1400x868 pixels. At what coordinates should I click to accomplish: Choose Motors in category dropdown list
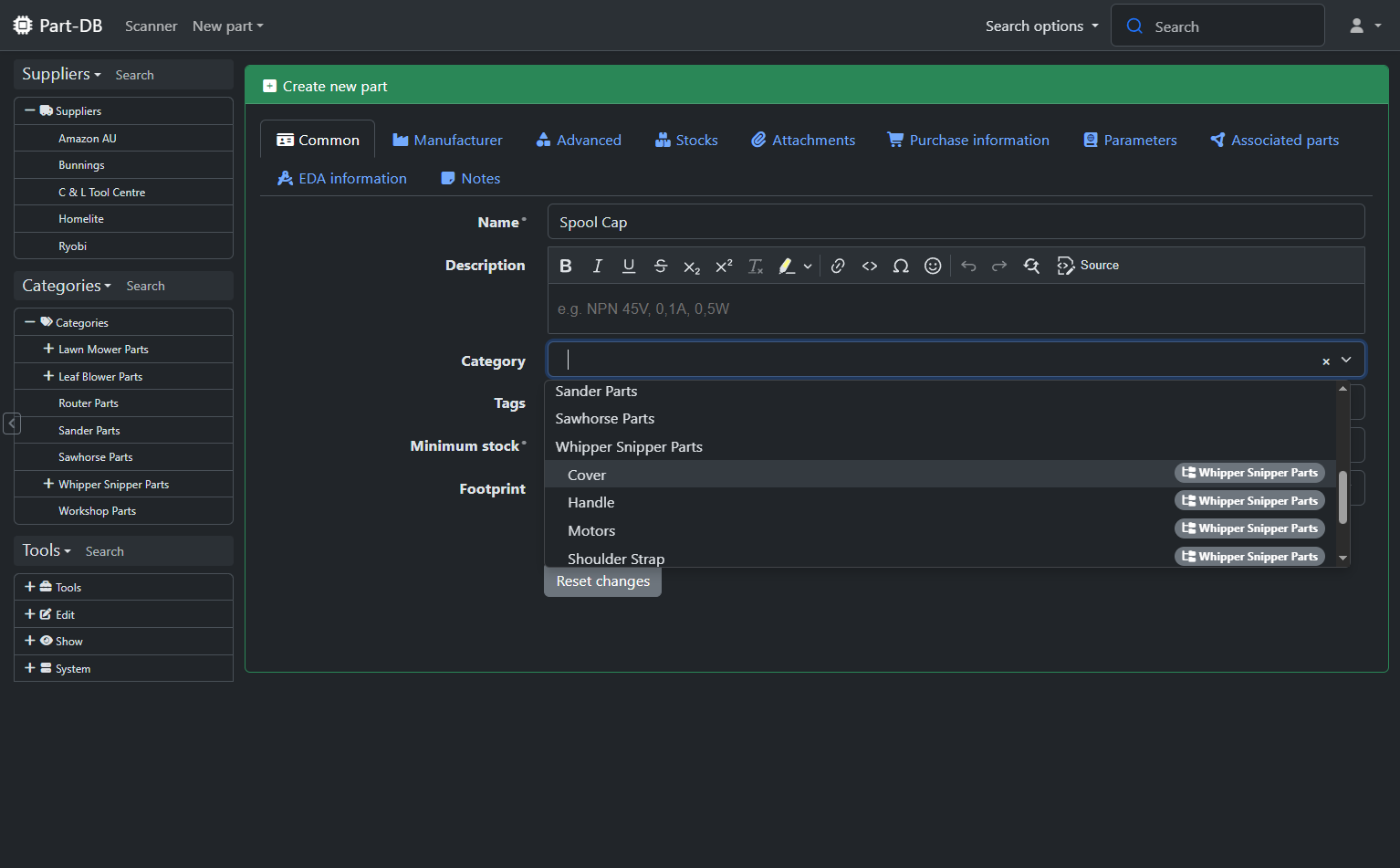[940, 530]
